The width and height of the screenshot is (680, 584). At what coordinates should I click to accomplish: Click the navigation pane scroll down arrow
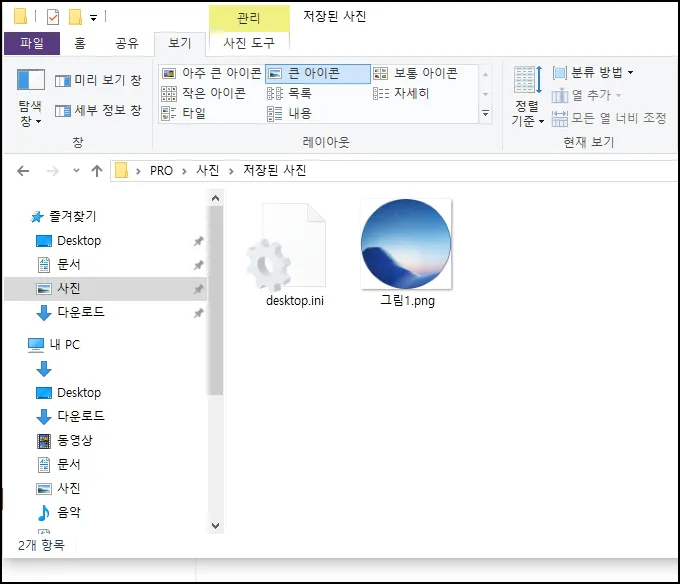point(216,525)
